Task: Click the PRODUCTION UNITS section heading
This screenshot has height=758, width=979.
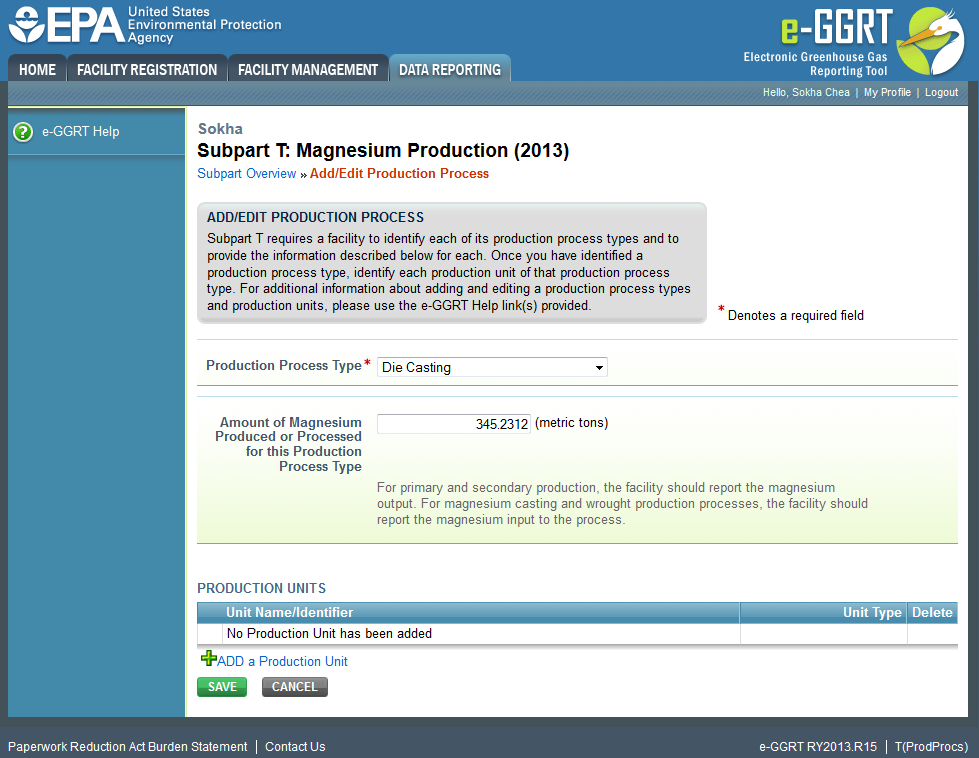Action: point(262,588)
